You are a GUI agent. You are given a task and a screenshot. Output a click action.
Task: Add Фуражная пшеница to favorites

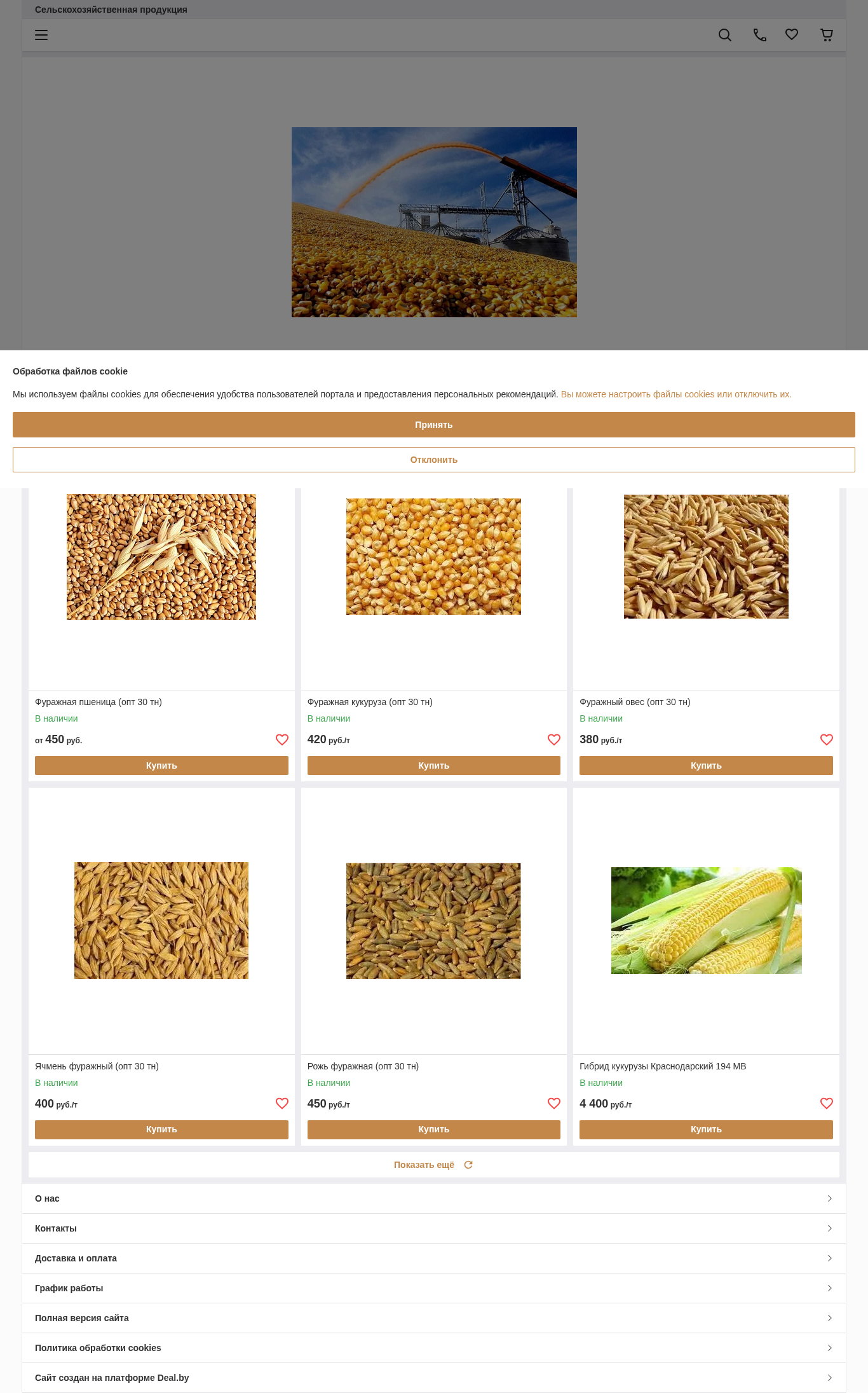click(282, 739)
